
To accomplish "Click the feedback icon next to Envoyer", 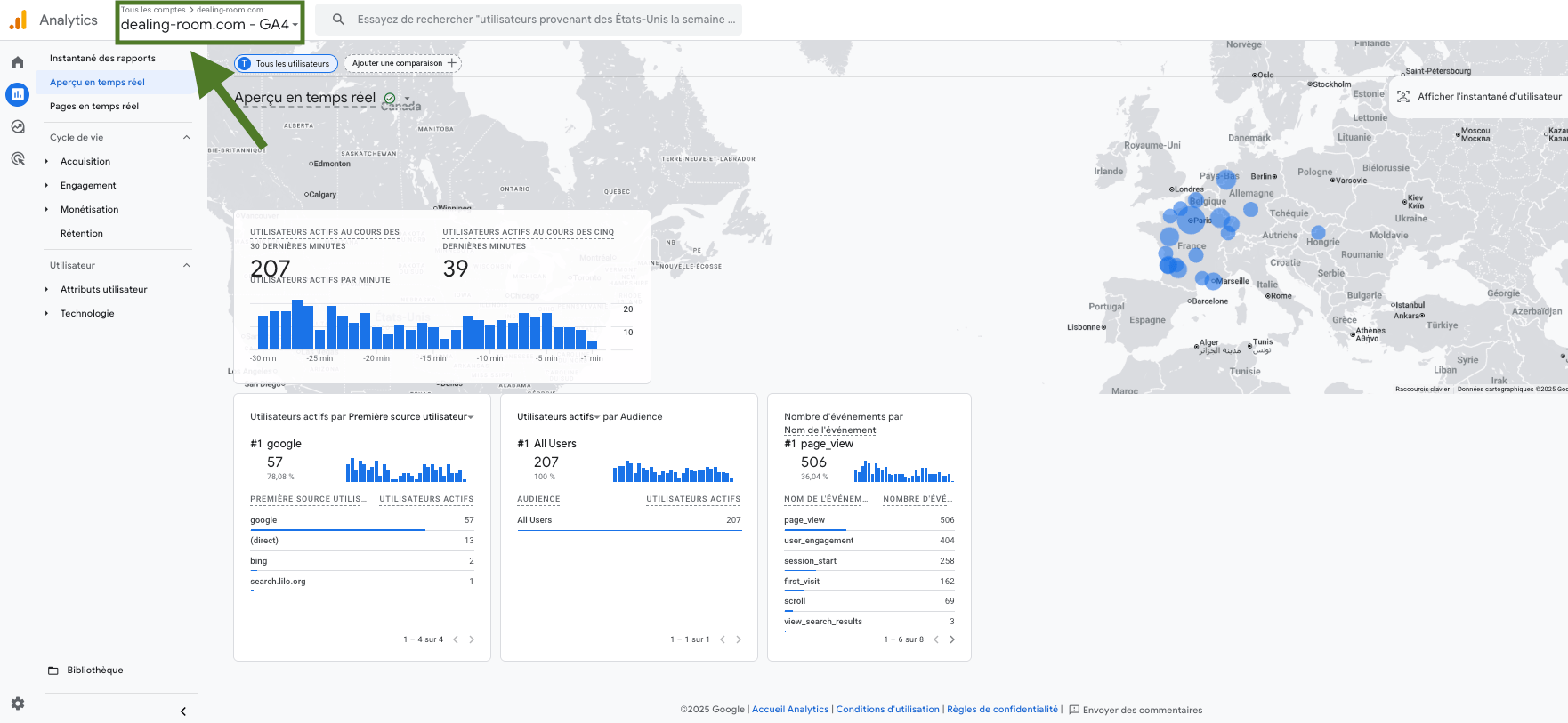I will [1074, 710].
